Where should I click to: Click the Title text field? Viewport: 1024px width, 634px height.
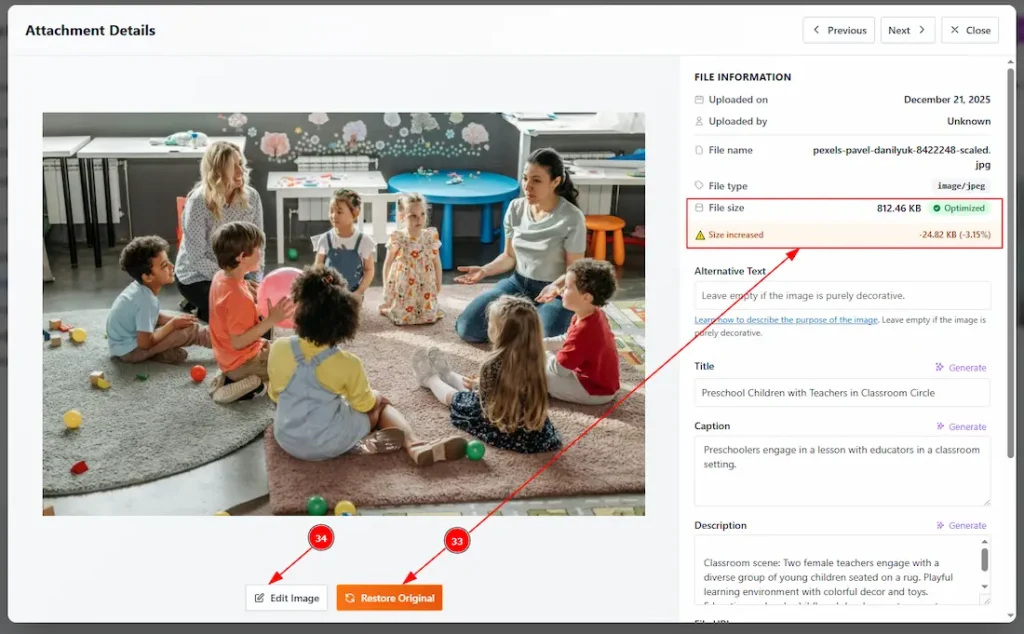click(842, 393)
